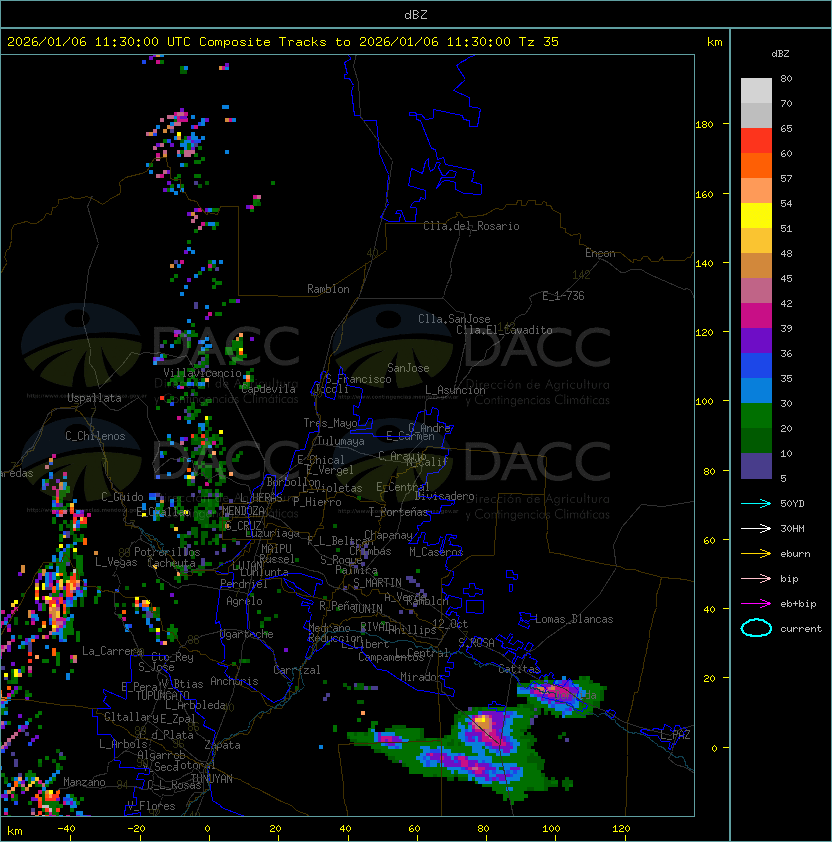Image resolution: width=832 pixels, height=842 pixels.
Task: Click the 'JUNIN' map label
Action: click(x=368, y=608)
